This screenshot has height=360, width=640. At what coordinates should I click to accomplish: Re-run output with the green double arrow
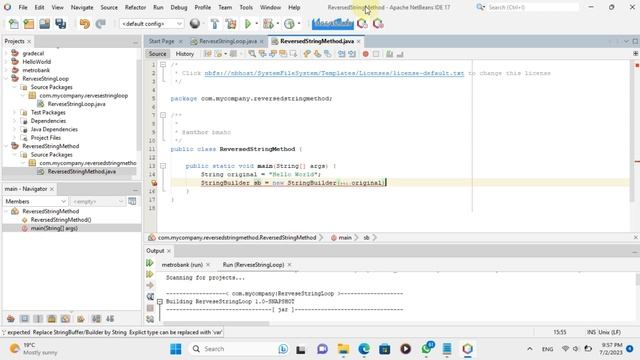pos(150,263)
